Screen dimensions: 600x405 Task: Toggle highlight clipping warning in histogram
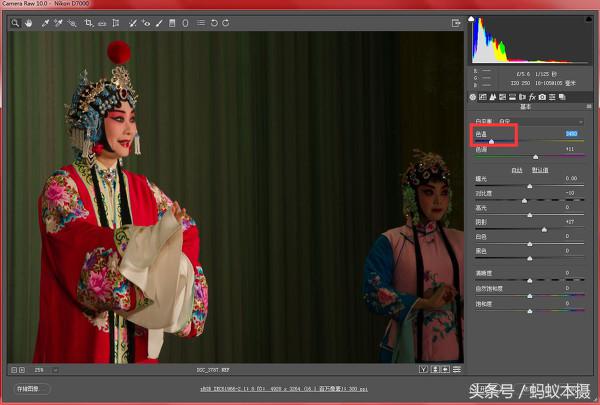pyautogui.click(x=589, y=19)
